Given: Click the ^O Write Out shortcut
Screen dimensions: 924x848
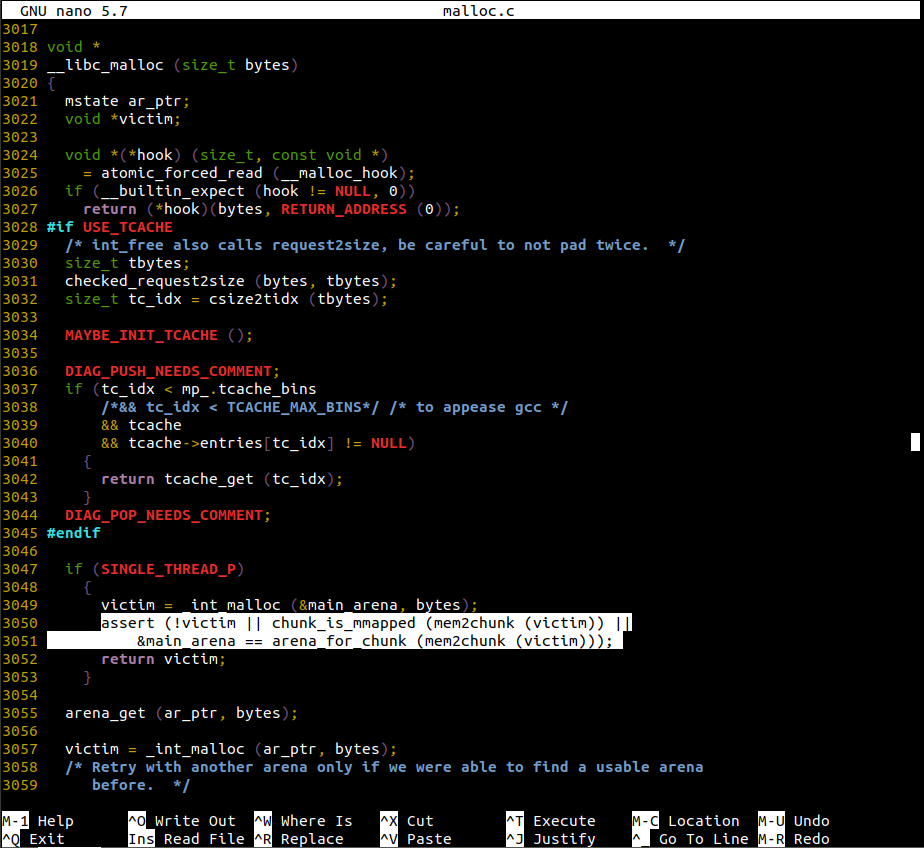Looking at the screenshot, I should pos(182,821).
